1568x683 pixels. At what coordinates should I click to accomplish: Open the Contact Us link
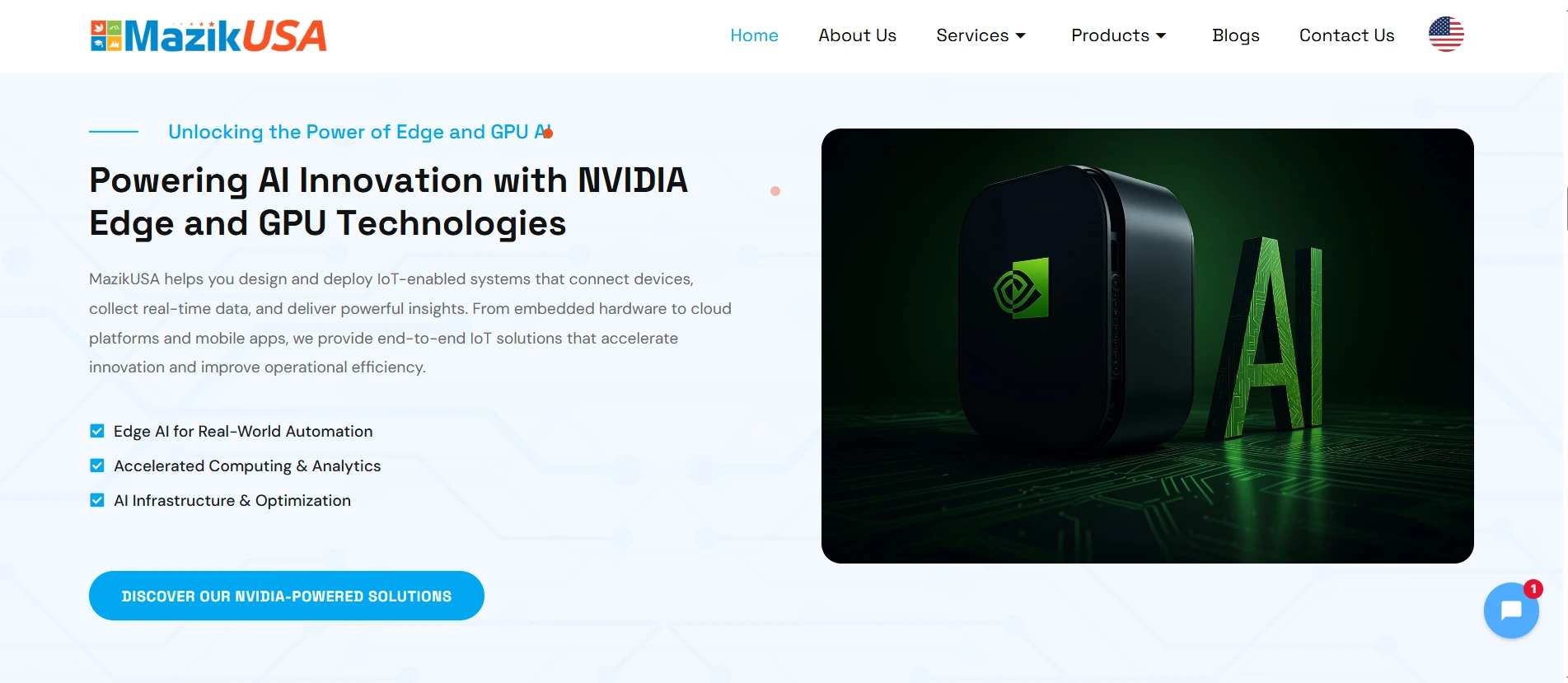click(x=1346, y=35)
